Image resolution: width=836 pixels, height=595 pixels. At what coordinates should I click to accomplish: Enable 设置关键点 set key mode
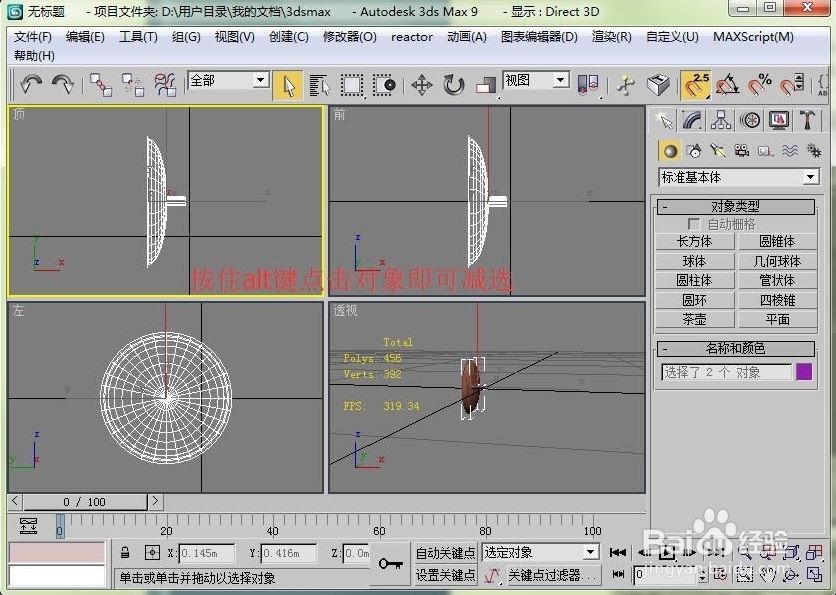coord(445,575)
